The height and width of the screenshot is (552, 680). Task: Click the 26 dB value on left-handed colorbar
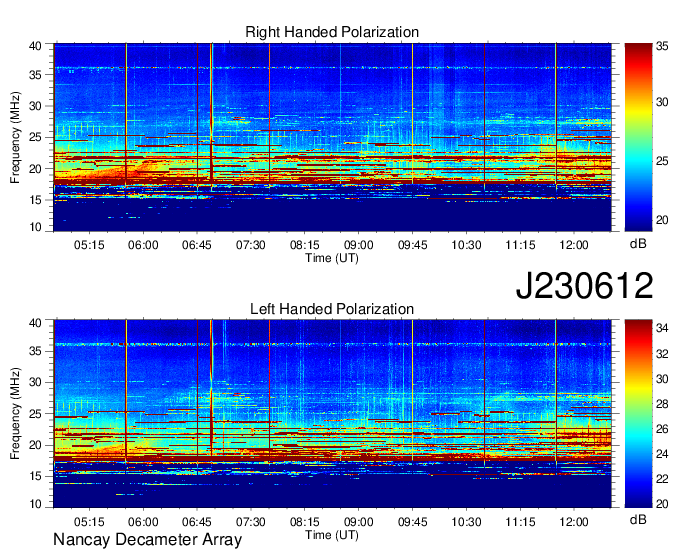[662, 429]
